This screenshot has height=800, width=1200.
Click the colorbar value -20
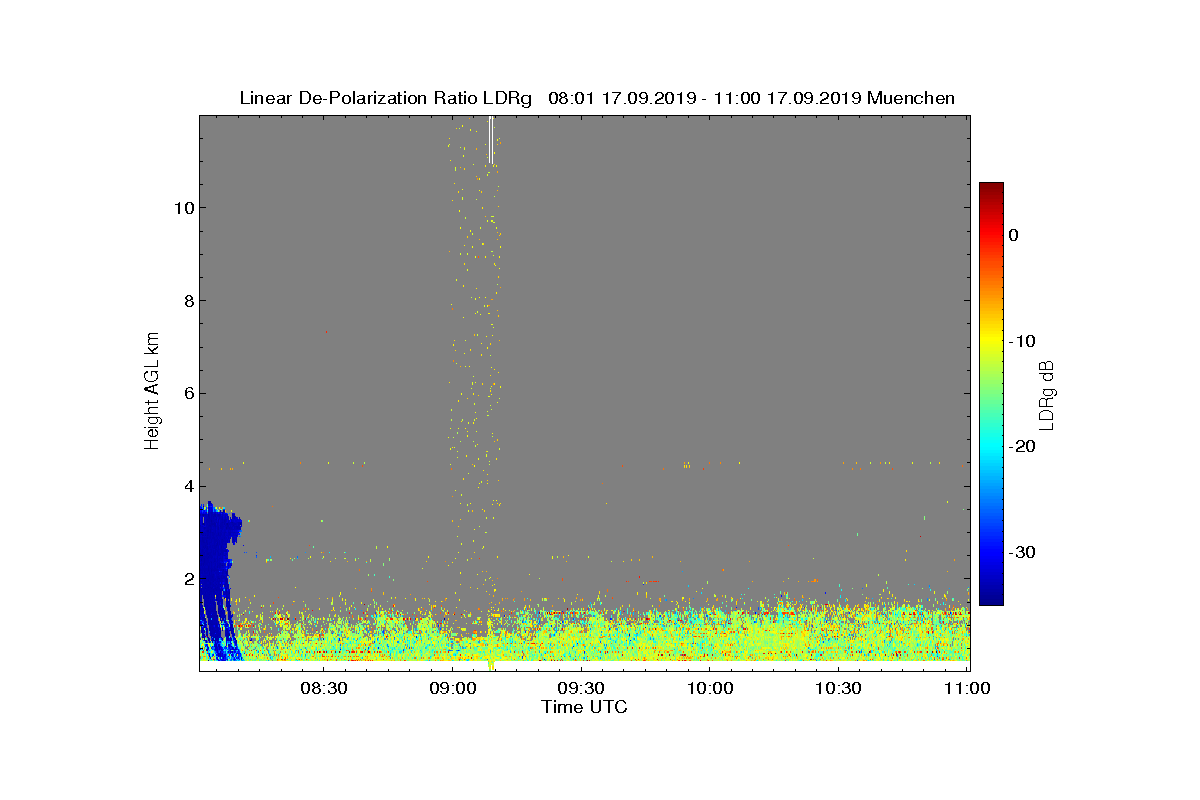1022,447
